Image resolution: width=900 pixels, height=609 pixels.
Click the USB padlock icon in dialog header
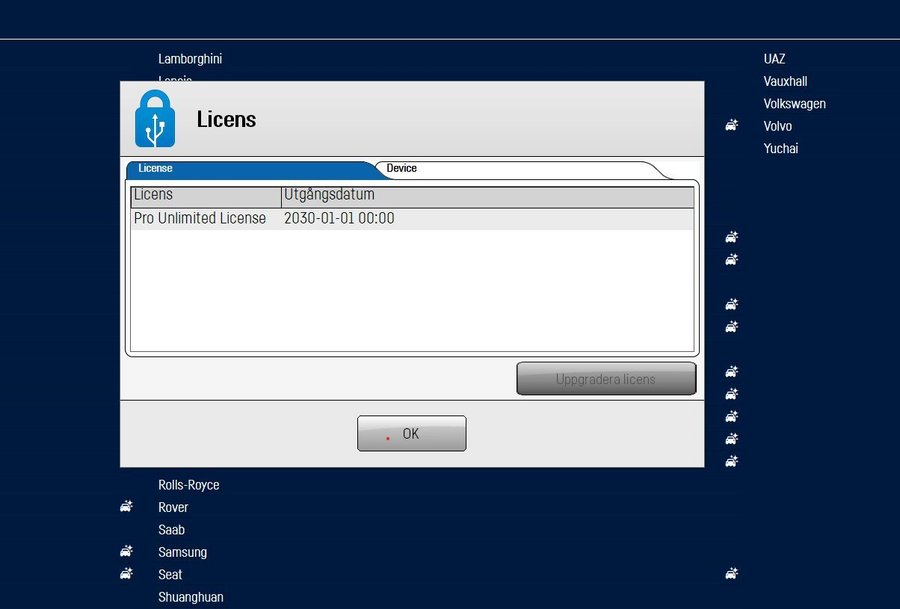tap(155, 119)
